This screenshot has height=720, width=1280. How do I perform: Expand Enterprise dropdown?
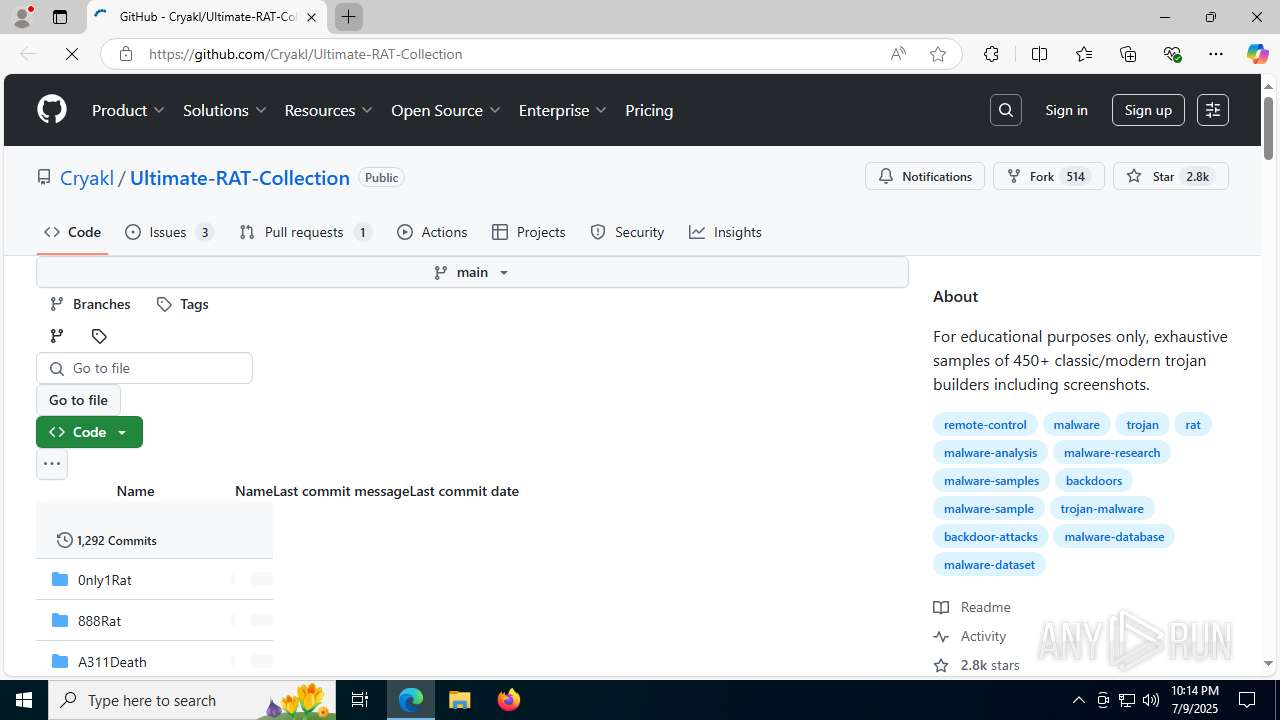(x=563, y=110)
